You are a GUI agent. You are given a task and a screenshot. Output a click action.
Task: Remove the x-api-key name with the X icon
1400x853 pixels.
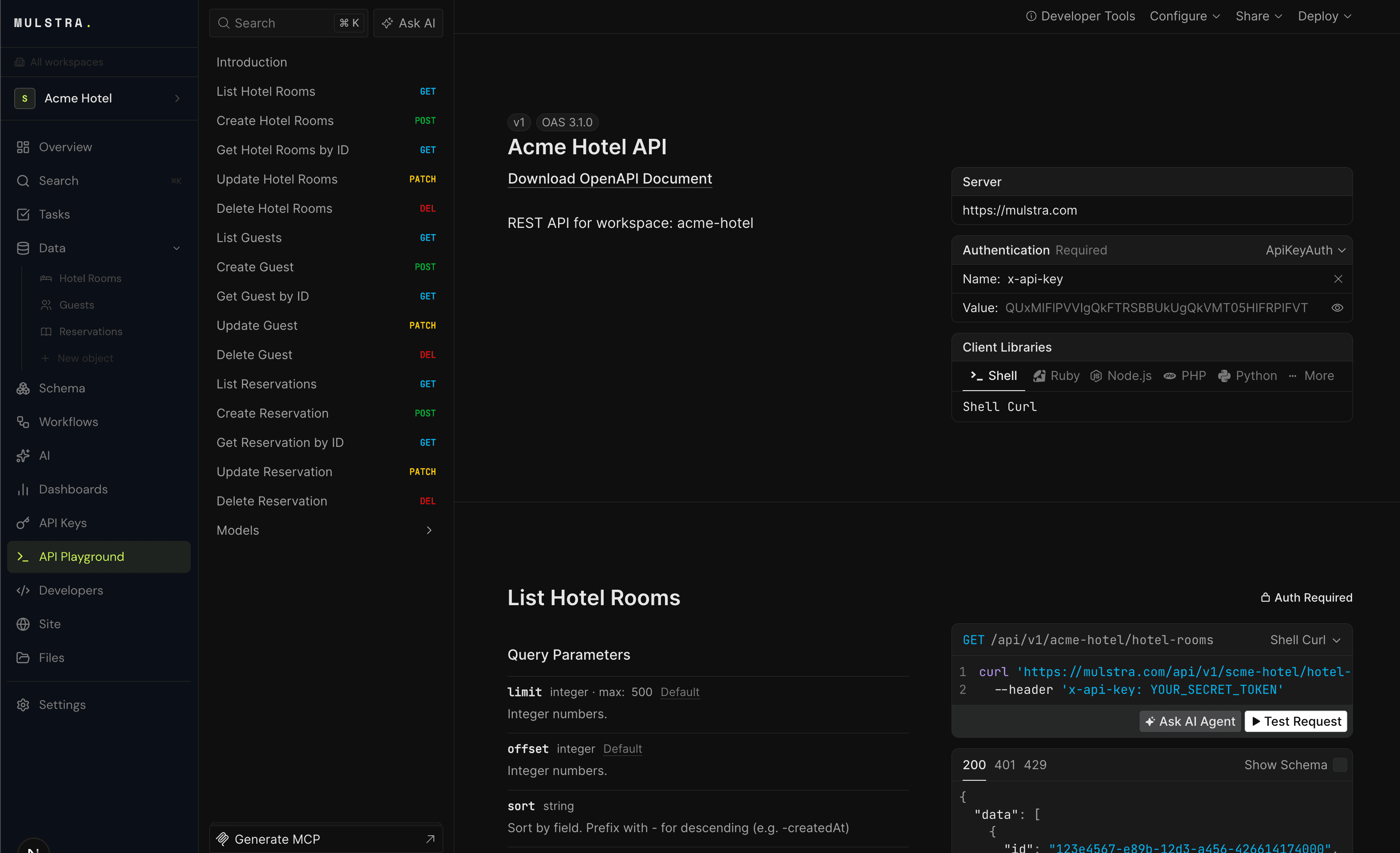1338,279
